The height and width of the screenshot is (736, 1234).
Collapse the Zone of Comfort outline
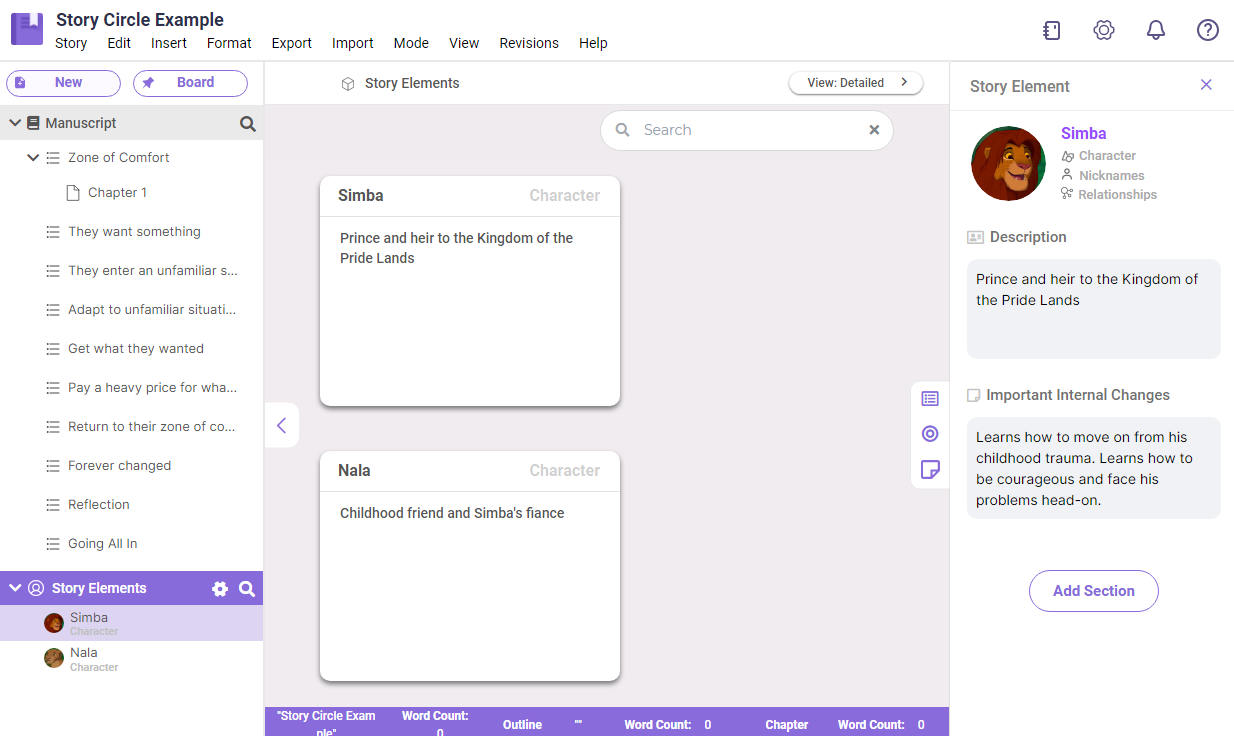tap(33, 158)
